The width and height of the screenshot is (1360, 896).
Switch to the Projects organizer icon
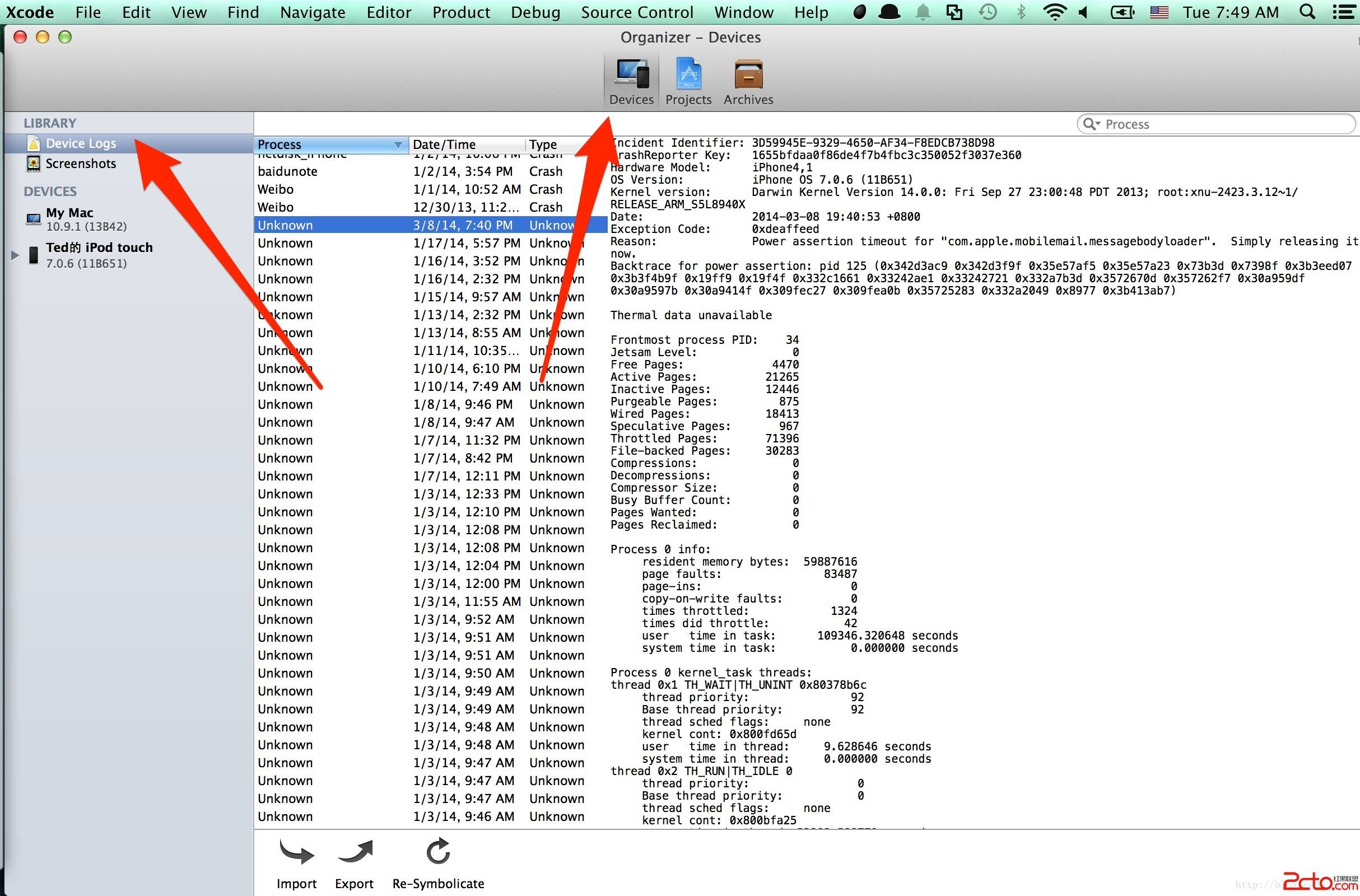click(688, 74)
